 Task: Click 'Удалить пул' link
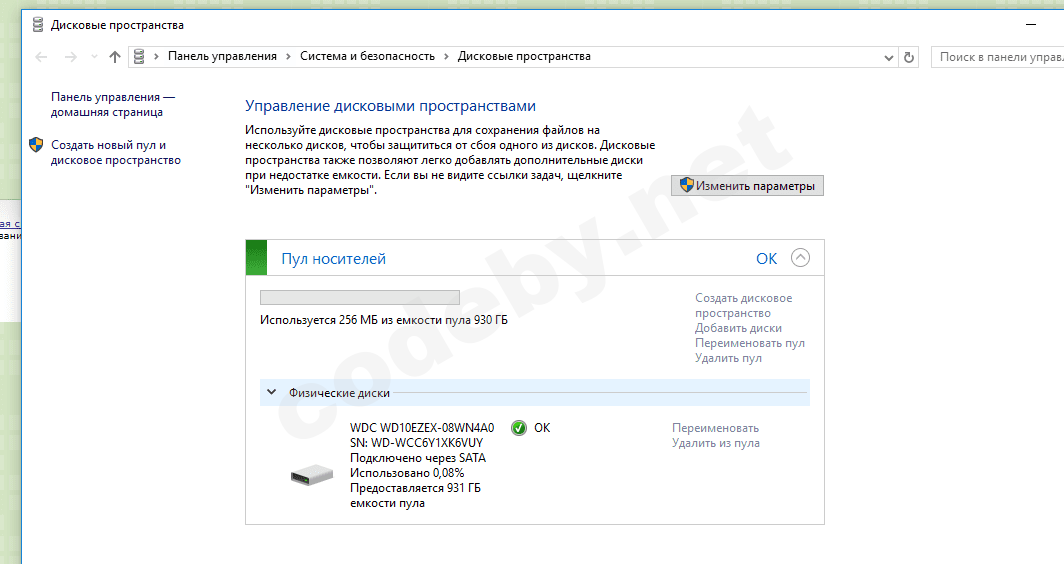click(x=728, y=358)
